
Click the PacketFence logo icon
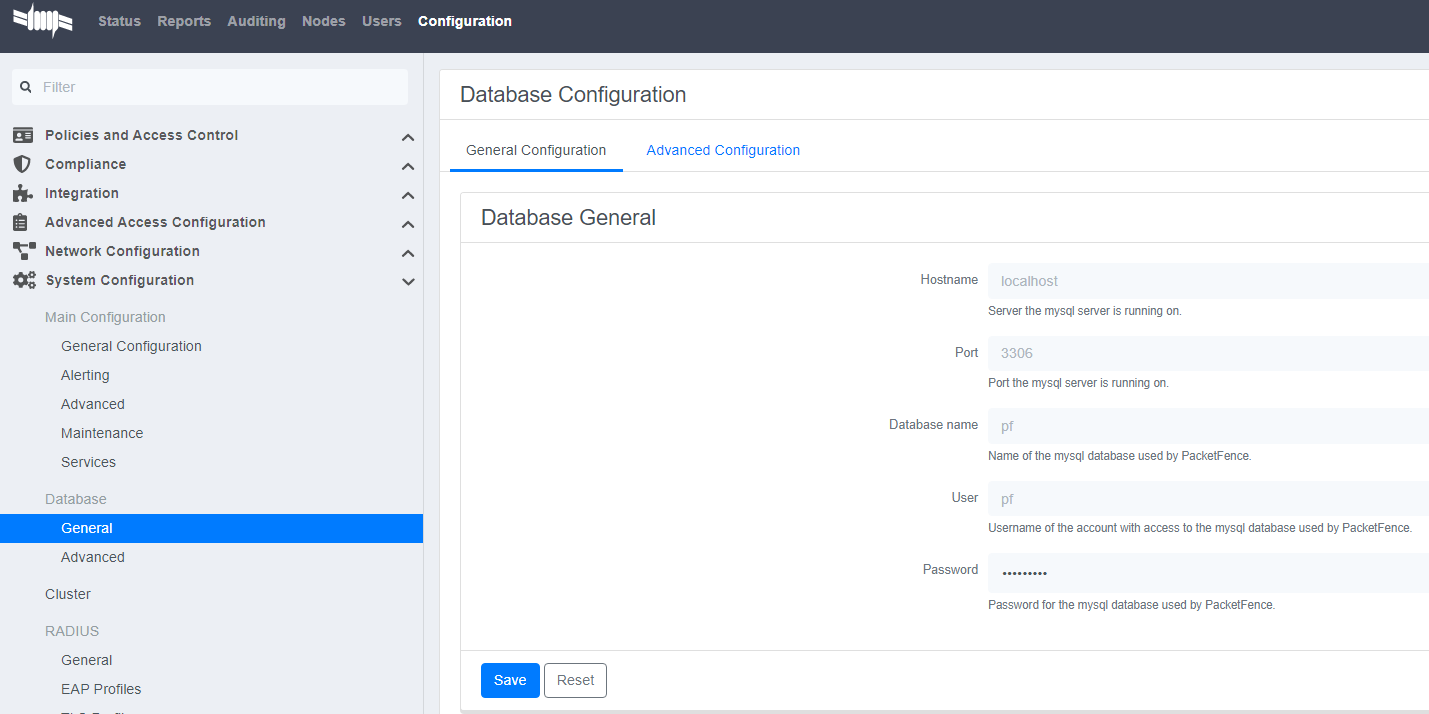click(x=43, y=21)
